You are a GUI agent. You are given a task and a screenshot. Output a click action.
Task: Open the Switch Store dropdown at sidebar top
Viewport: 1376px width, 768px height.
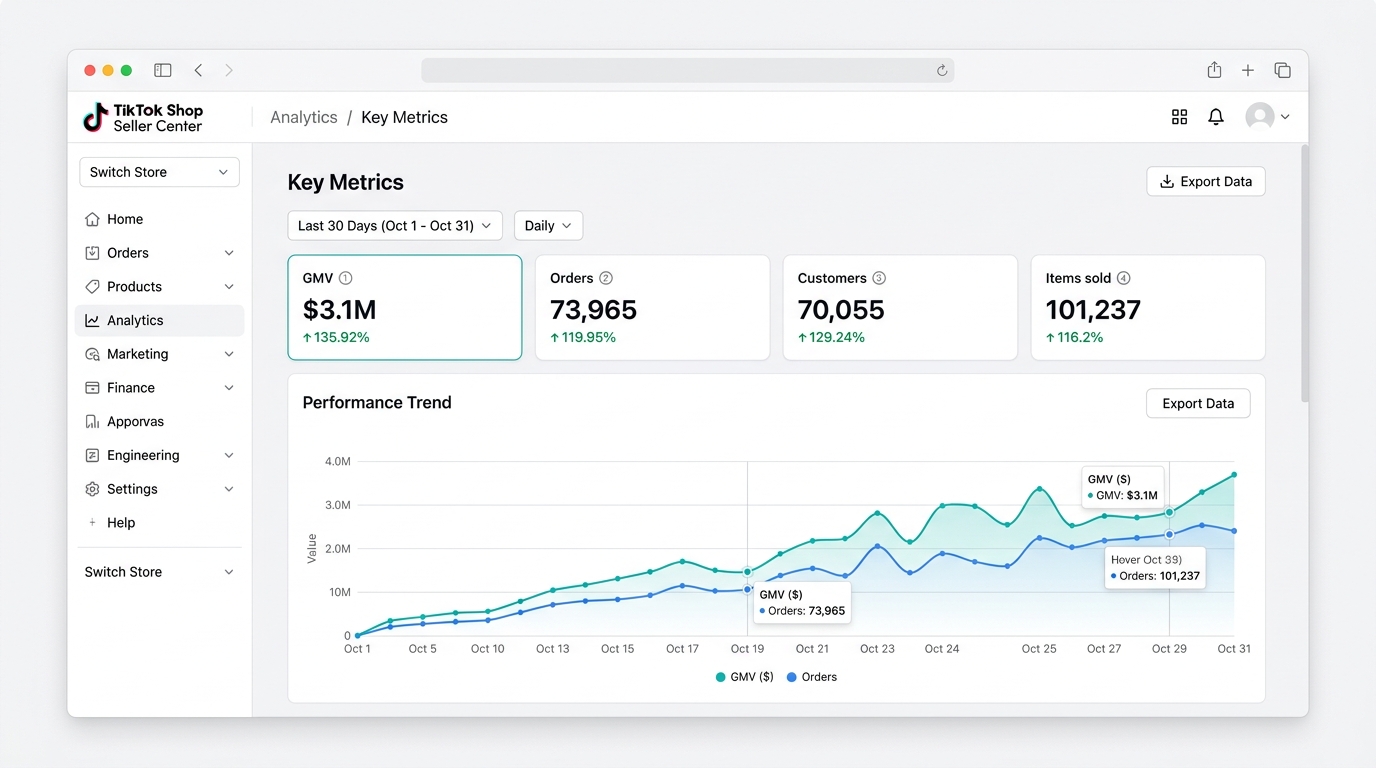point(159,172)
